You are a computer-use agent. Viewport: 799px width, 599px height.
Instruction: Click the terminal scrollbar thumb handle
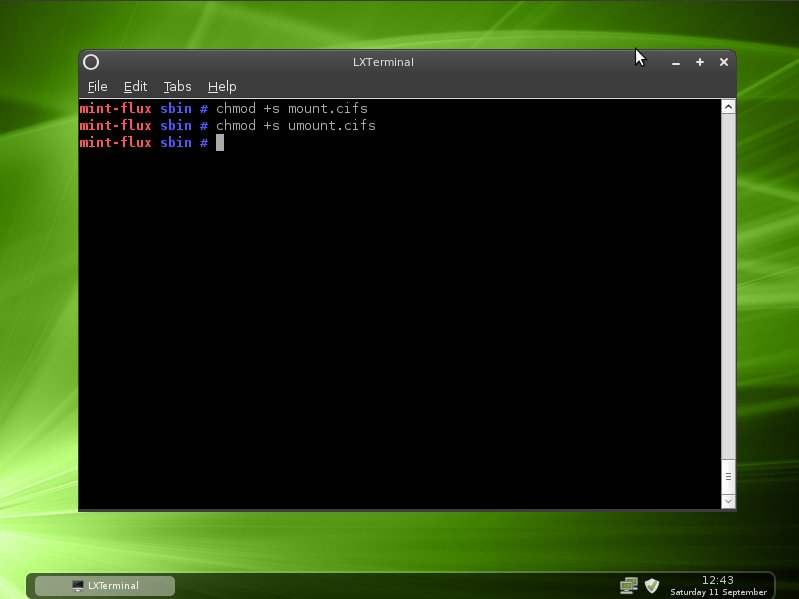pyautogui.click(x=728, y=477)
